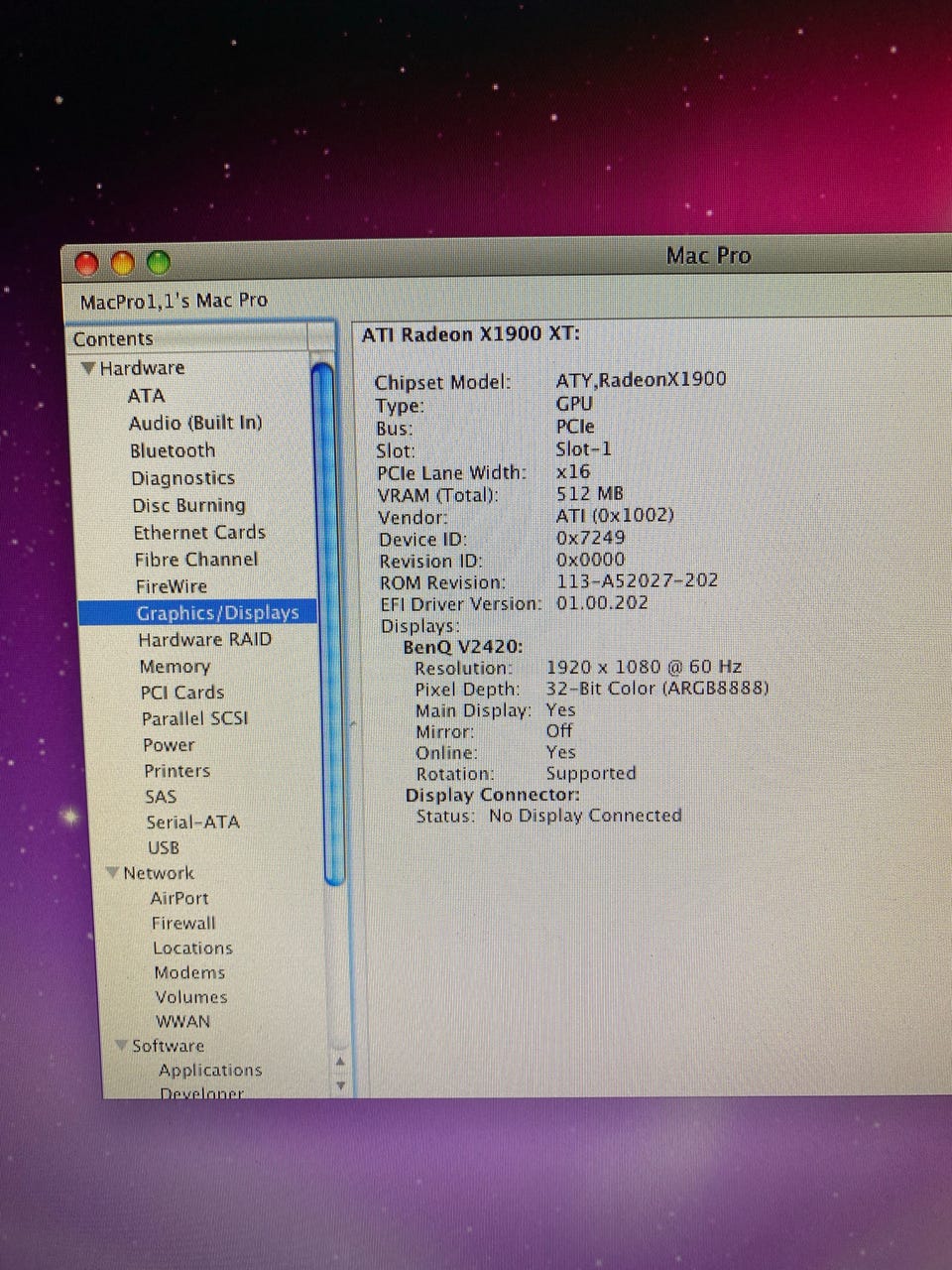Screen dimensions: 952x1270
Task: Show FireWire device information
Action: click(x=172, y=586)
